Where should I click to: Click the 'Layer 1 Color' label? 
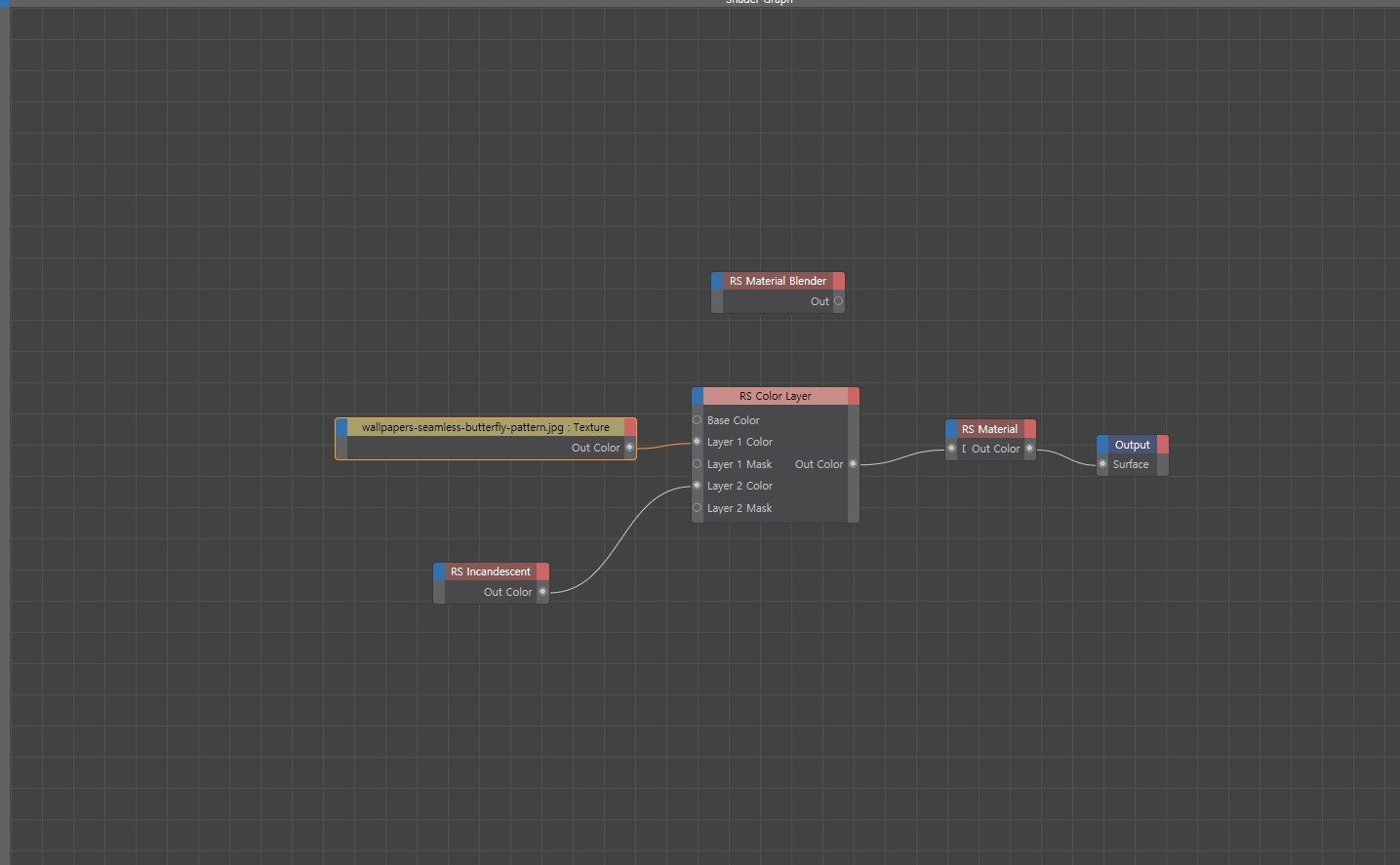[740, 442]
